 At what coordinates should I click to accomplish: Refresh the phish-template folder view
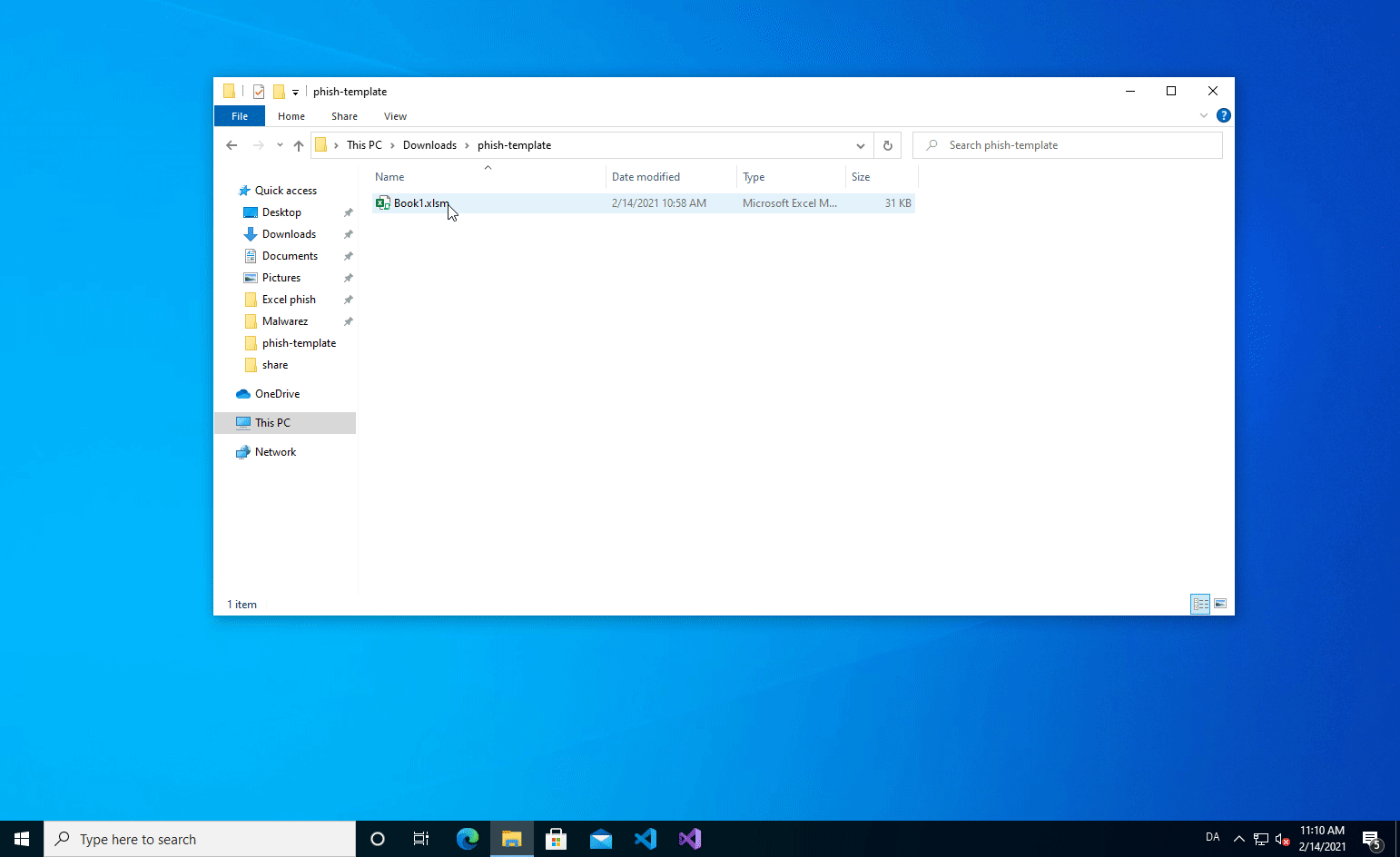coord(887,145)
